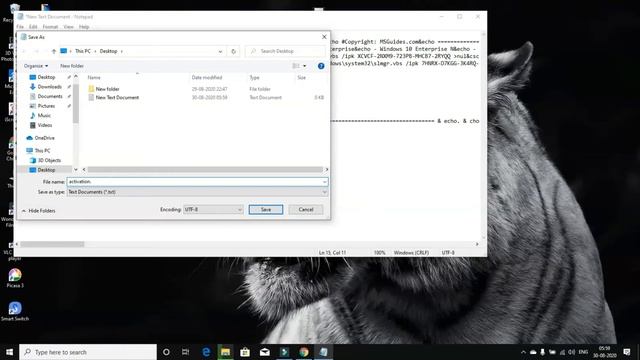Click the Cancel button in Save As dialog

pos(306,209)
